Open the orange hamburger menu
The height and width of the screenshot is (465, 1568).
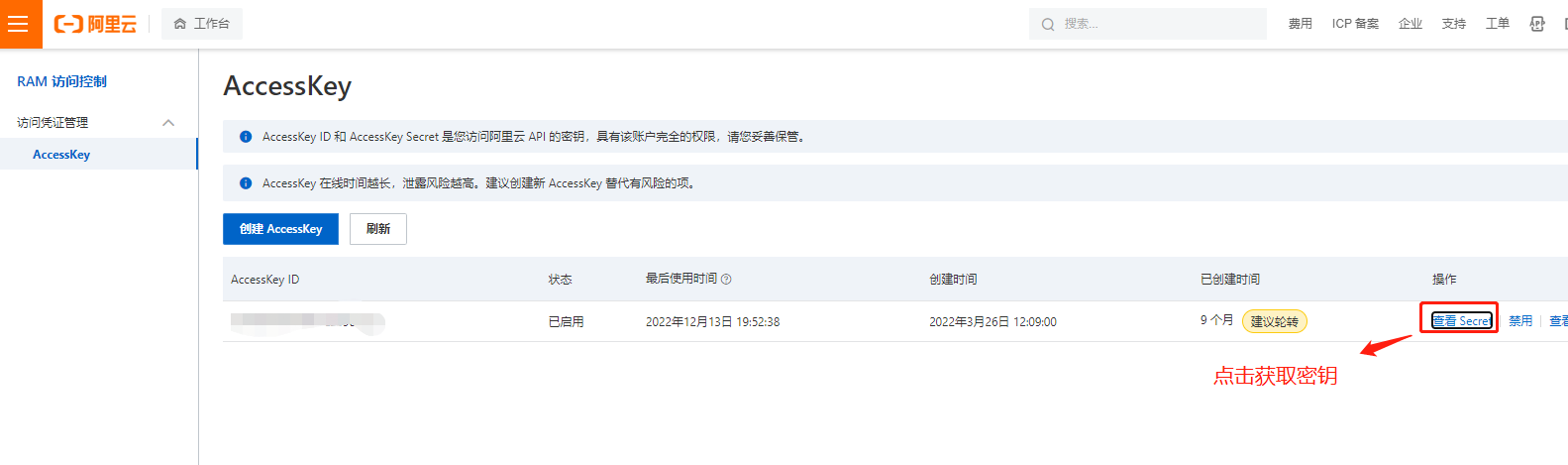19,24
